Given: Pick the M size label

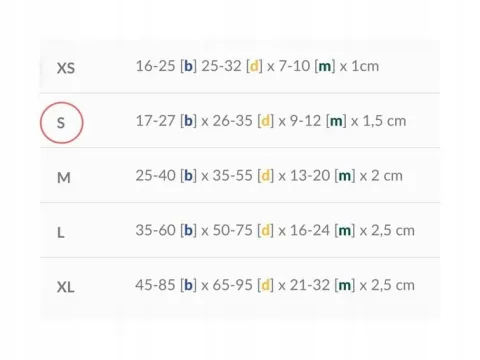Looking at the screenshot, I should coord(64,178).
